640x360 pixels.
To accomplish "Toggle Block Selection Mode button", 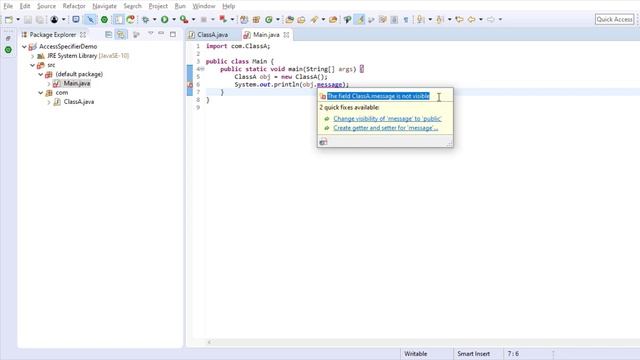I will click(394, 20).
